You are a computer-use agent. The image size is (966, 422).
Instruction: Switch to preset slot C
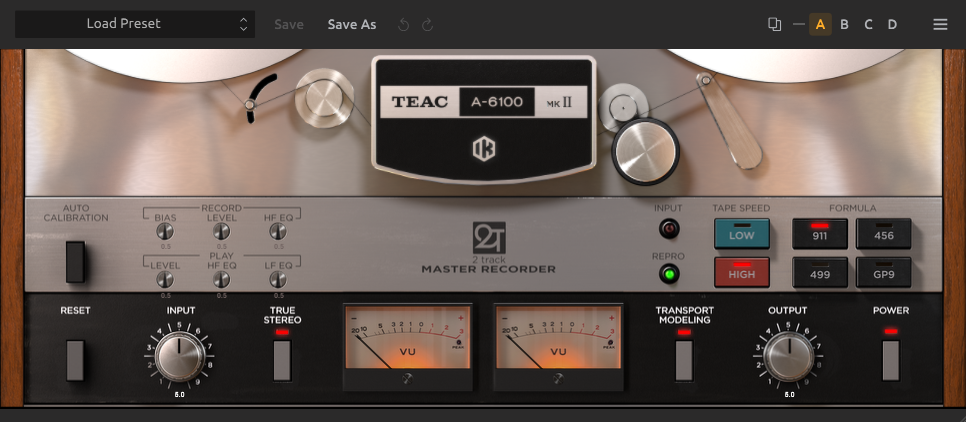tap(868, 25)
